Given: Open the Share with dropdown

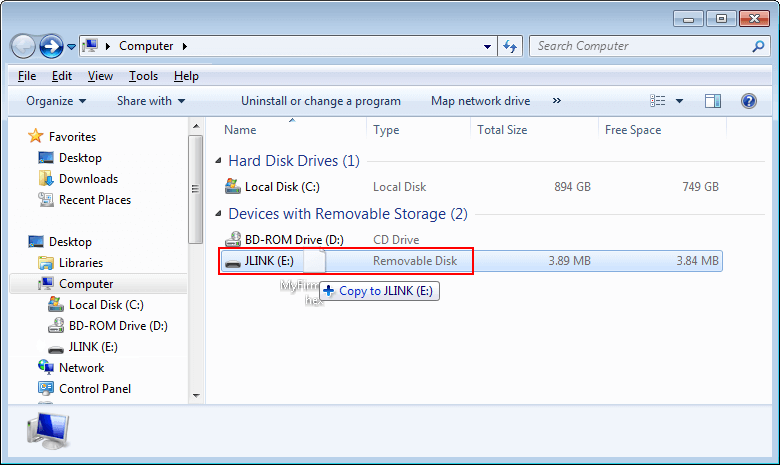Looking at the screenshot, I should 151,101.
